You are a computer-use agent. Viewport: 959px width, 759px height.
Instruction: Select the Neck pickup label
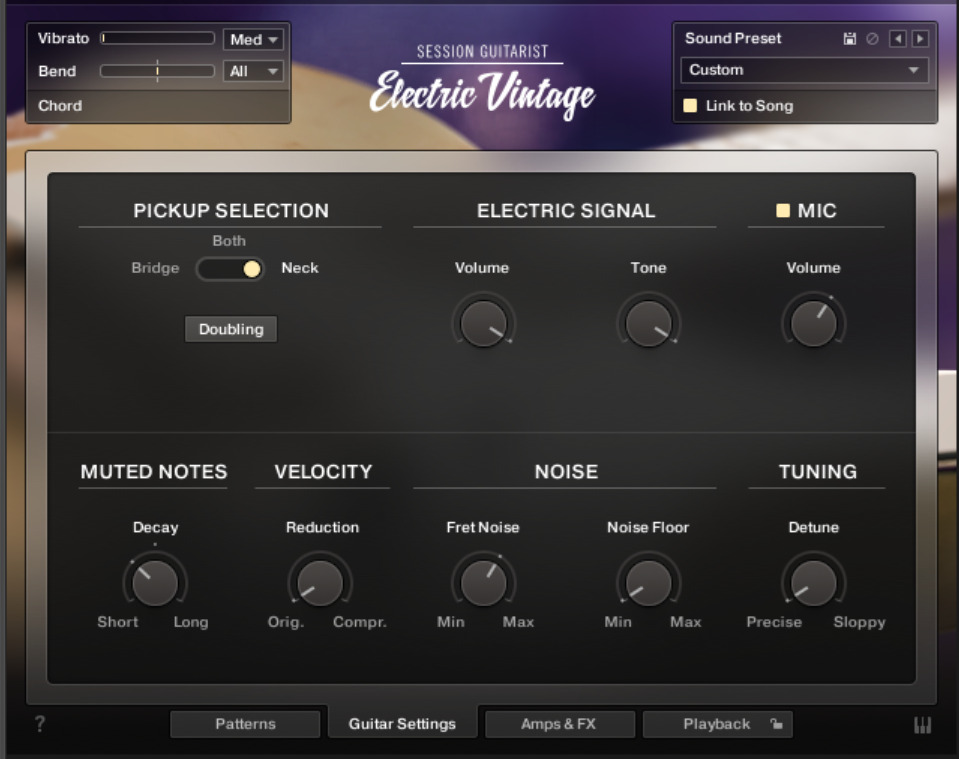pos(300,268)
